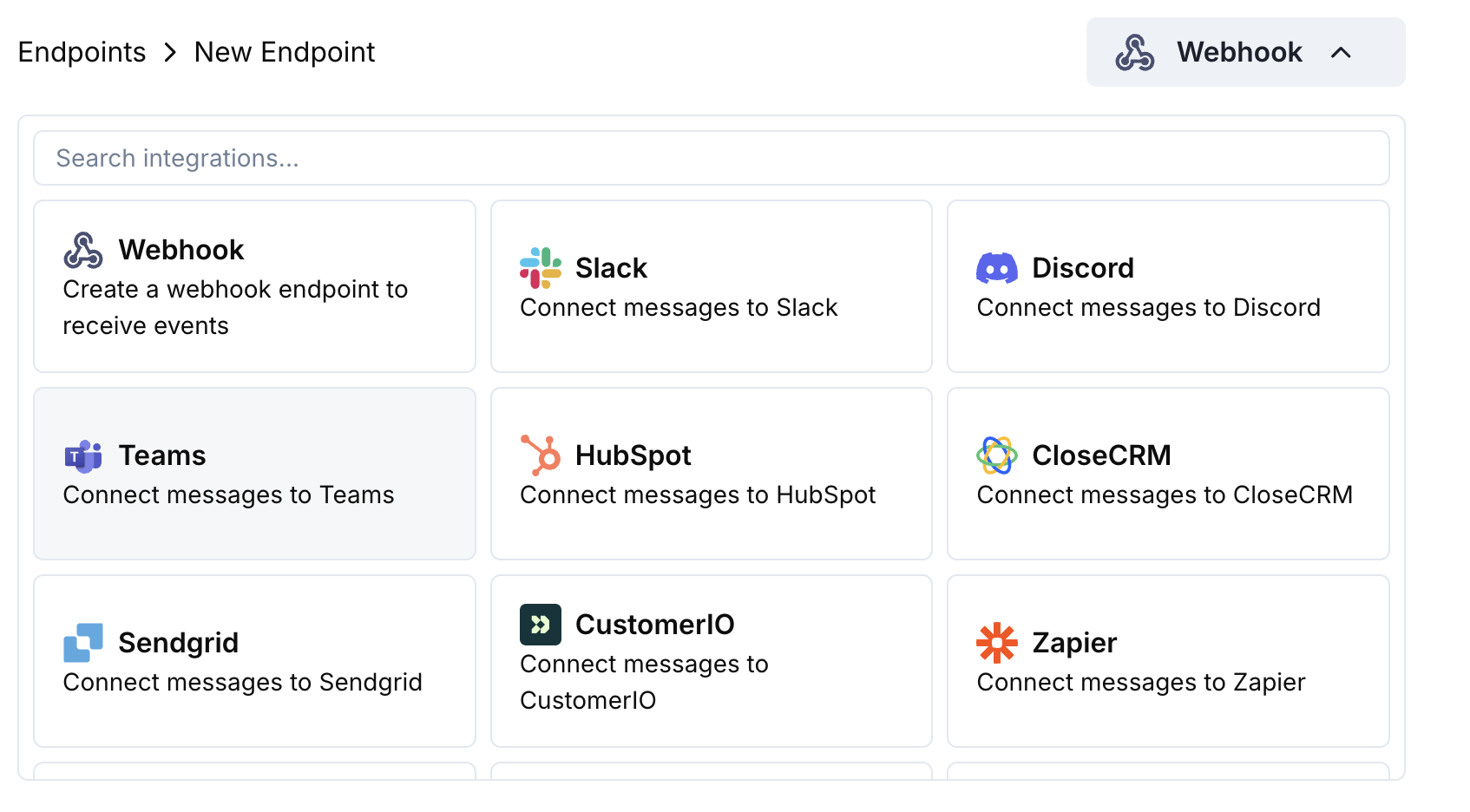Click the CloseCRM logo icon
Image resolution: width=1470 pixels, height=812 pixels.
996,455
